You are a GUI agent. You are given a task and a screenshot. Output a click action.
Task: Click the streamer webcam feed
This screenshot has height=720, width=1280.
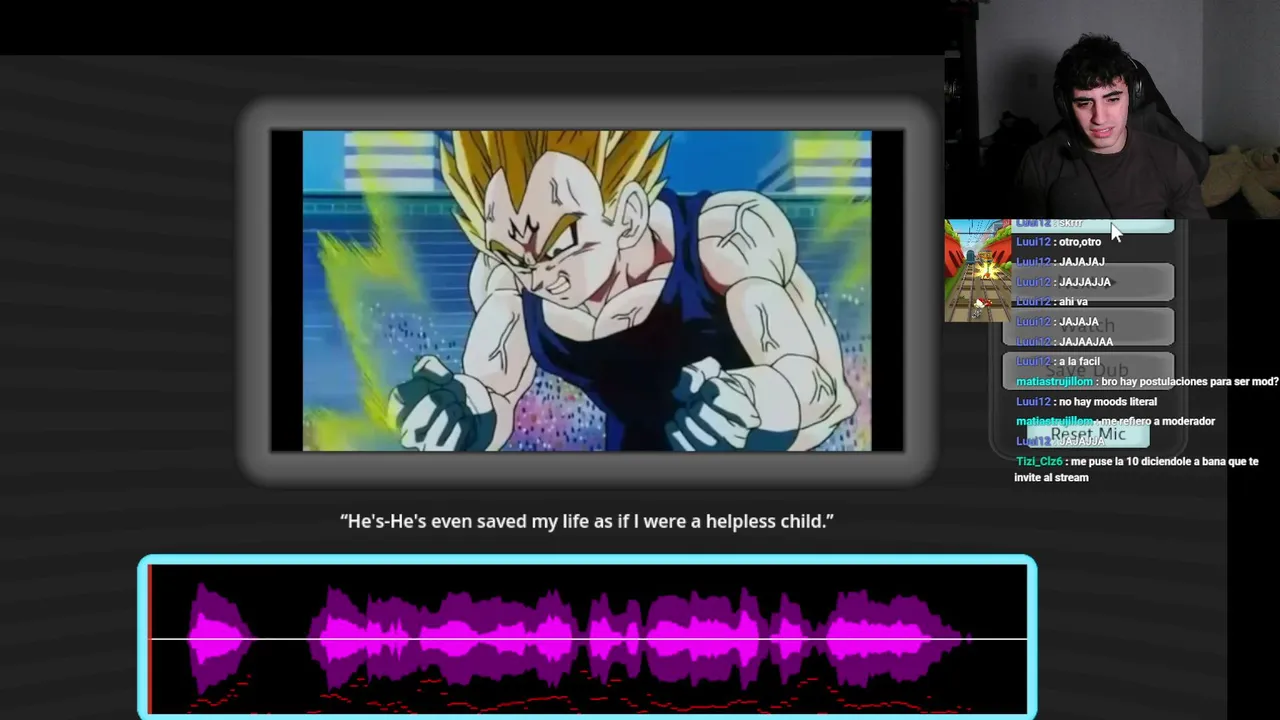1112,110
